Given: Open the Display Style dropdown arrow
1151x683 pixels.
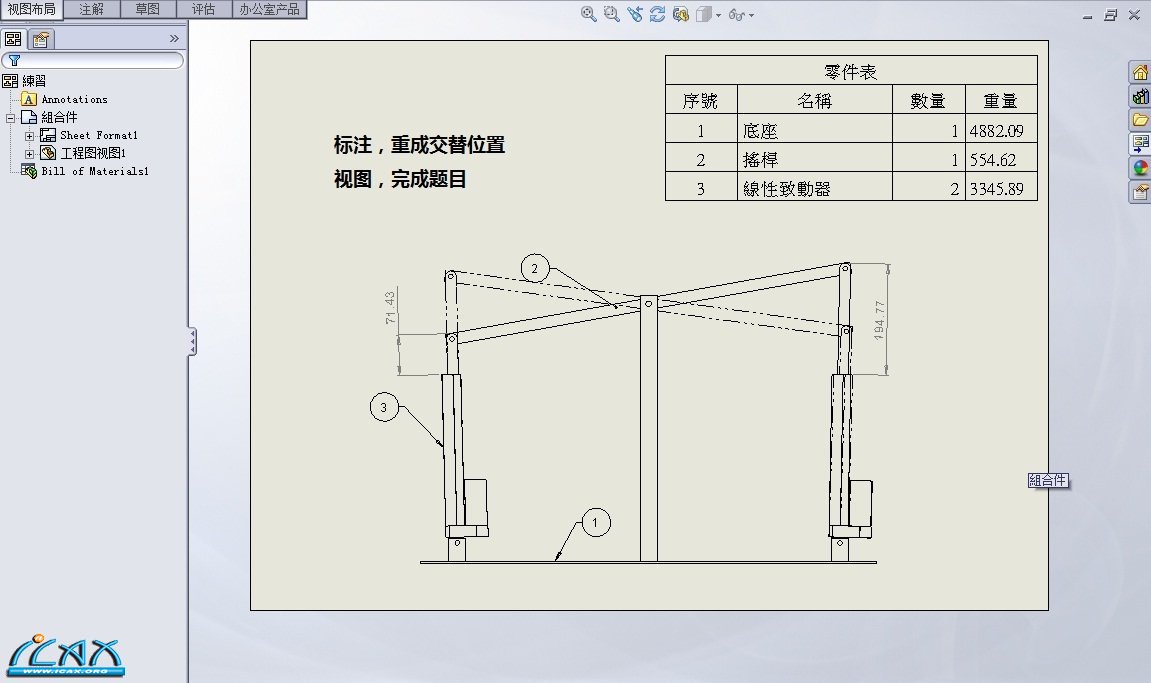Looking at the screenshot, I should 718,15.
